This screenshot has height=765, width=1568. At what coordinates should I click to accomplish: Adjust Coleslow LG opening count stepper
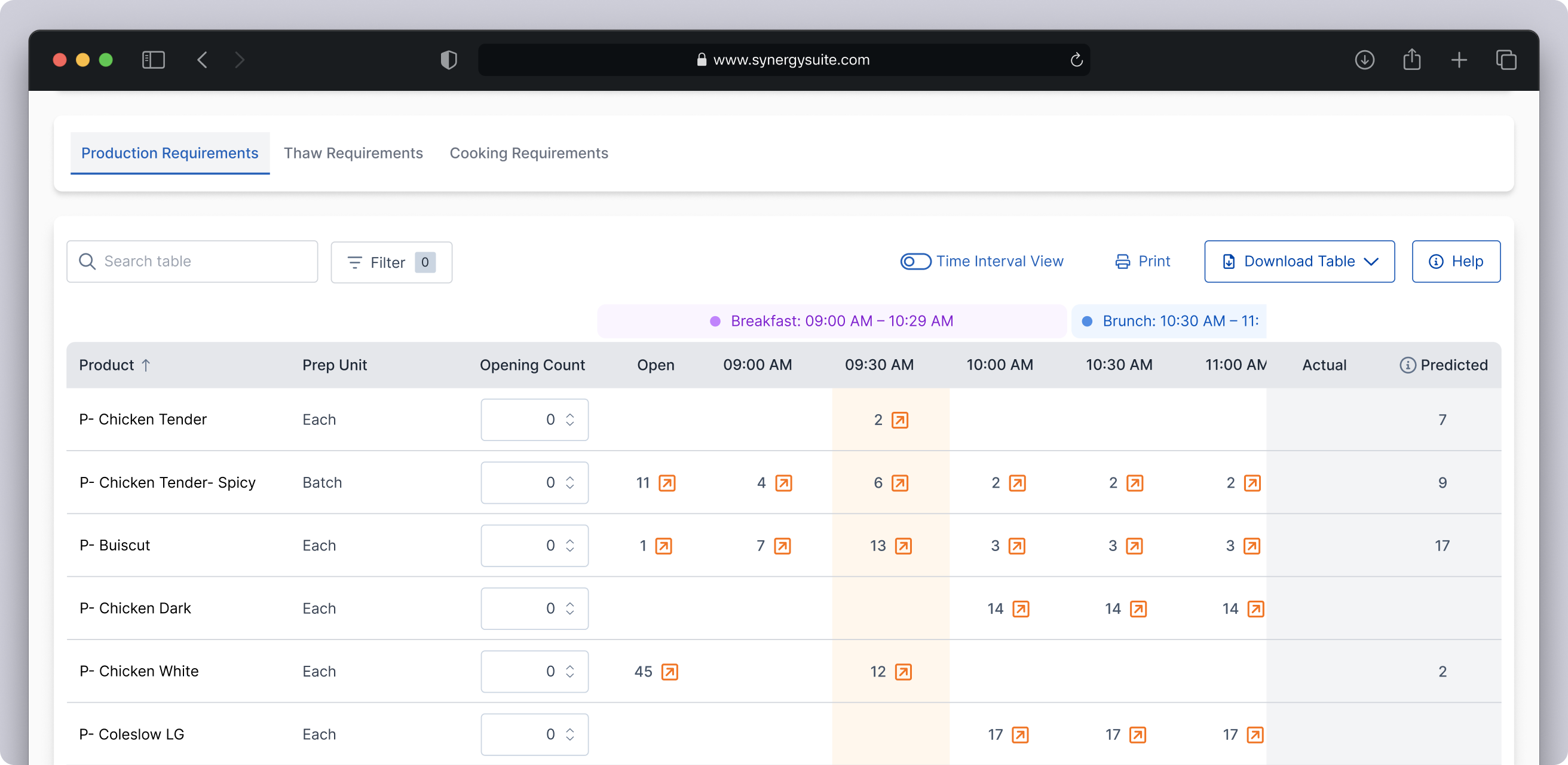(x=569, y=735)
